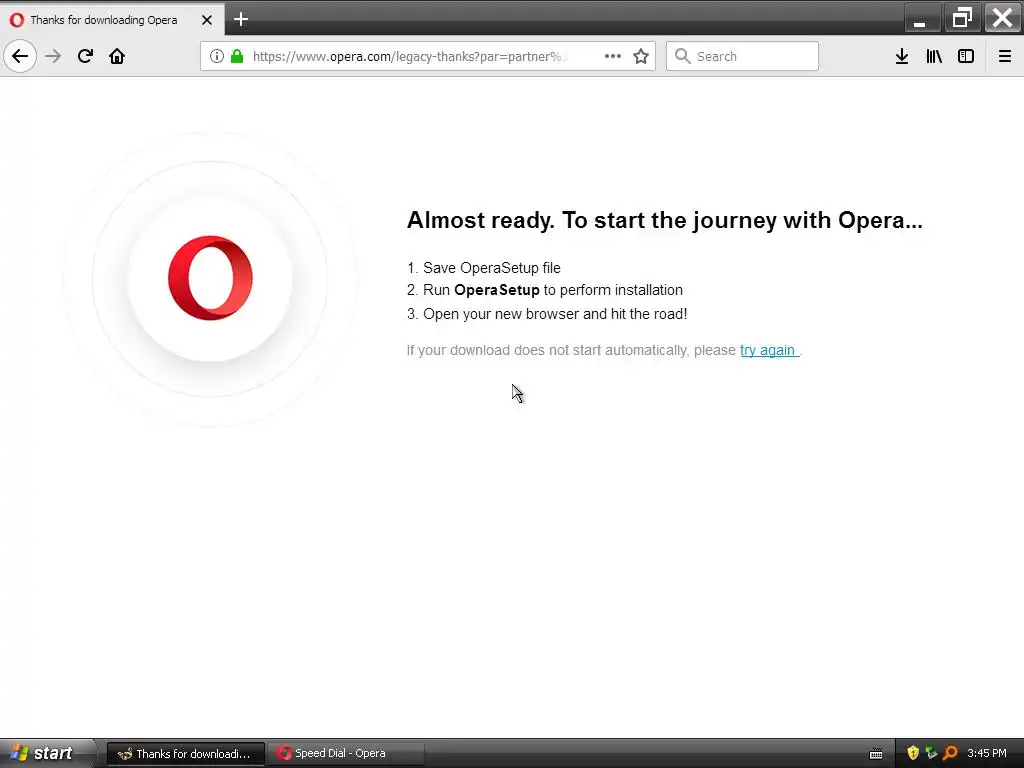
Task: Click the green secure connection padlock
Action: tap(237, 56)
